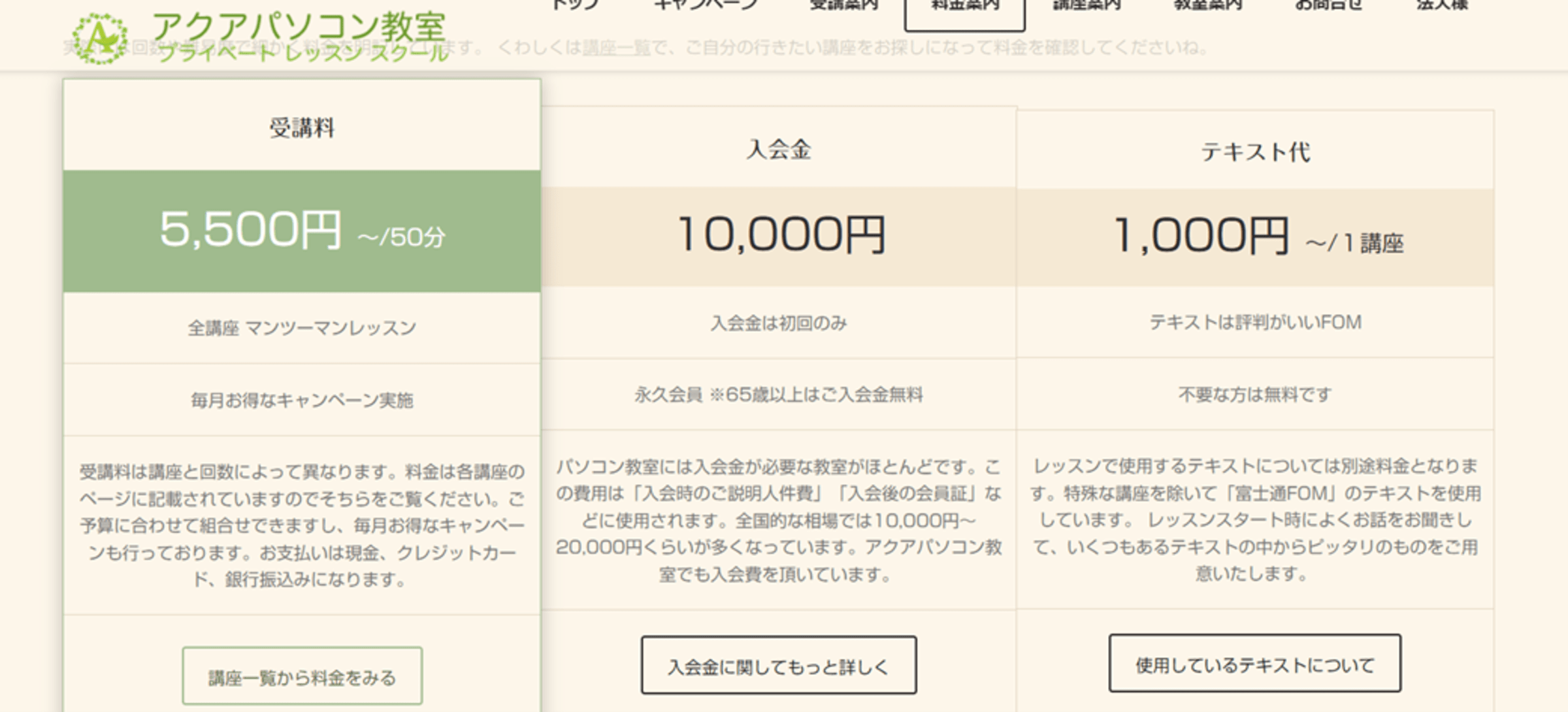Screen dimensions: 1568x712
Task: Click the テキスト代 column heading
Action: pyautogui.click(x=1255, y=152)
